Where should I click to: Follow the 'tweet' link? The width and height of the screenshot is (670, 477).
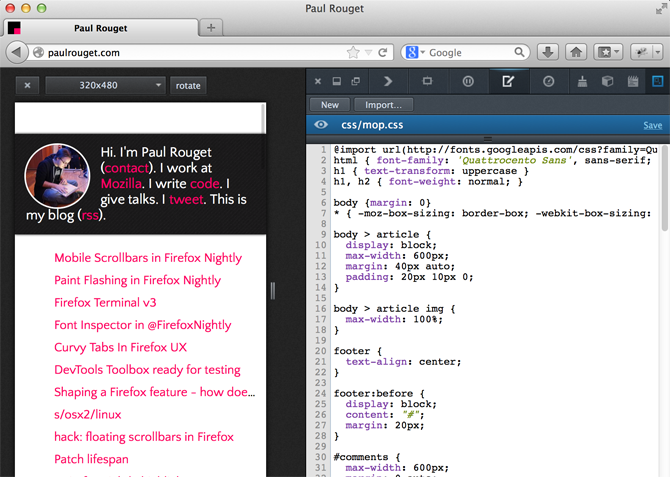point(186,200)
